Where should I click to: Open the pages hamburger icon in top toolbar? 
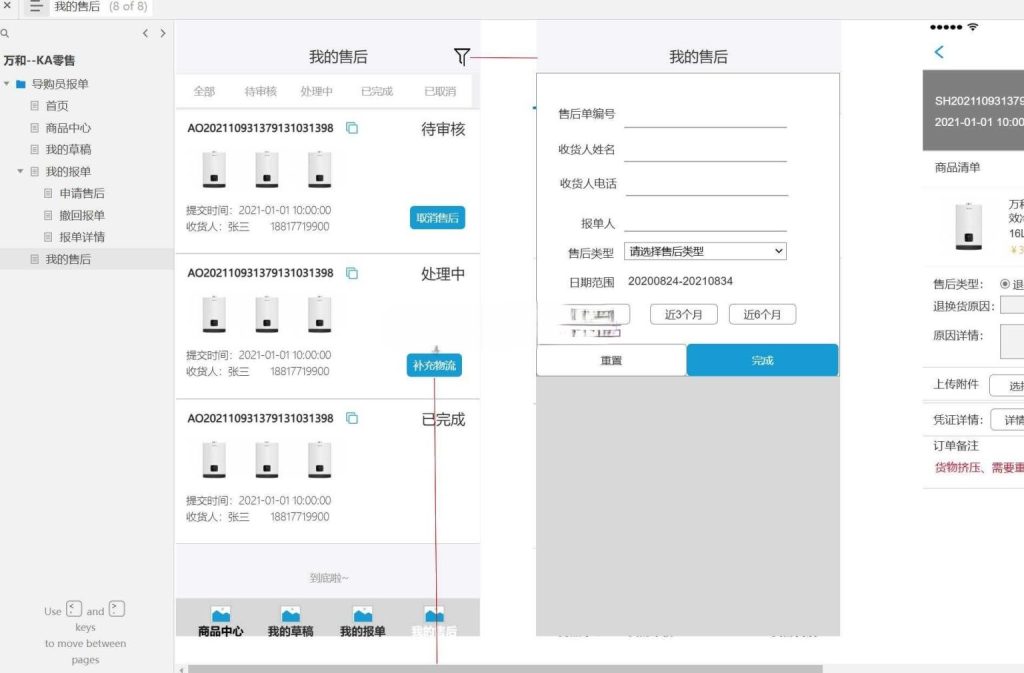click(x=36, y=7)
